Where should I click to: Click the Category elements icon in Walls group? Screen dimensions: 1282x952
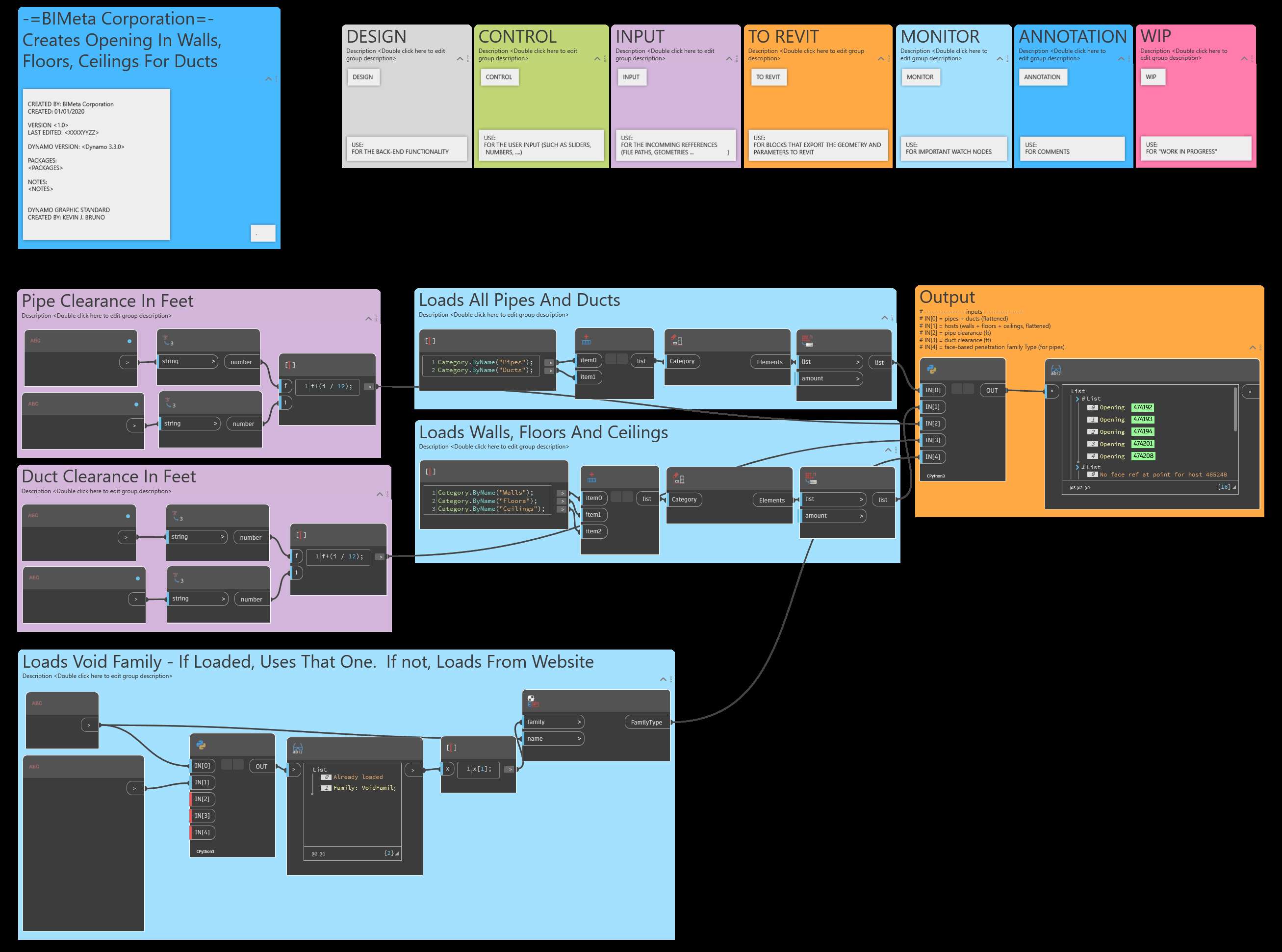pyautogui.click(x=678, y=478)
